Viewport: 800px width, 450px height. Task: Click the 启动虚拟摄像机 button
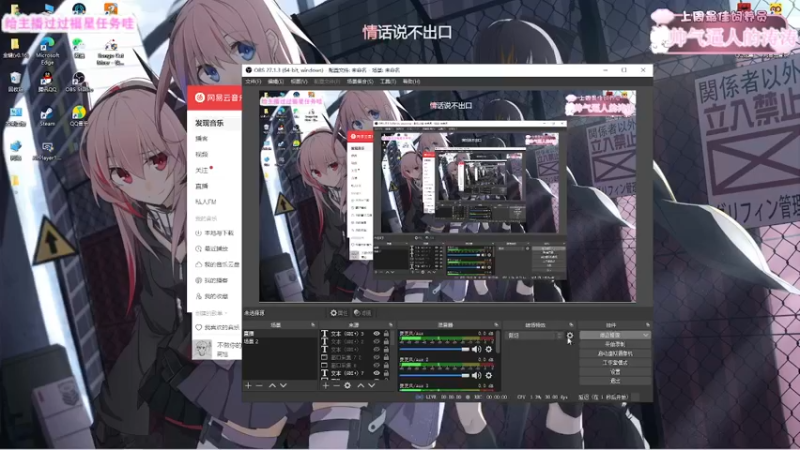click(x=615, y=354)
